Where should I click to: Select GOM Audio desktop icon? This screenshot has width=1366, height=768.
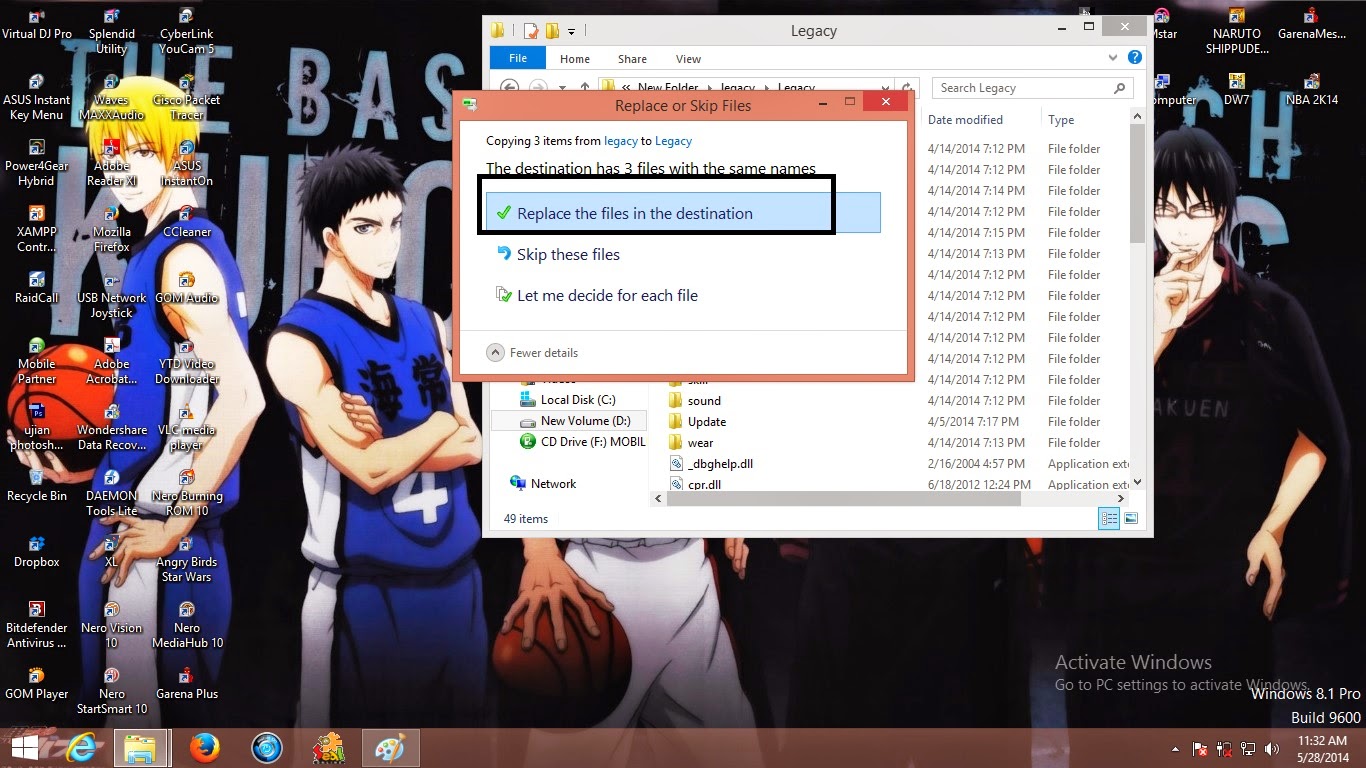click(187, 288)
